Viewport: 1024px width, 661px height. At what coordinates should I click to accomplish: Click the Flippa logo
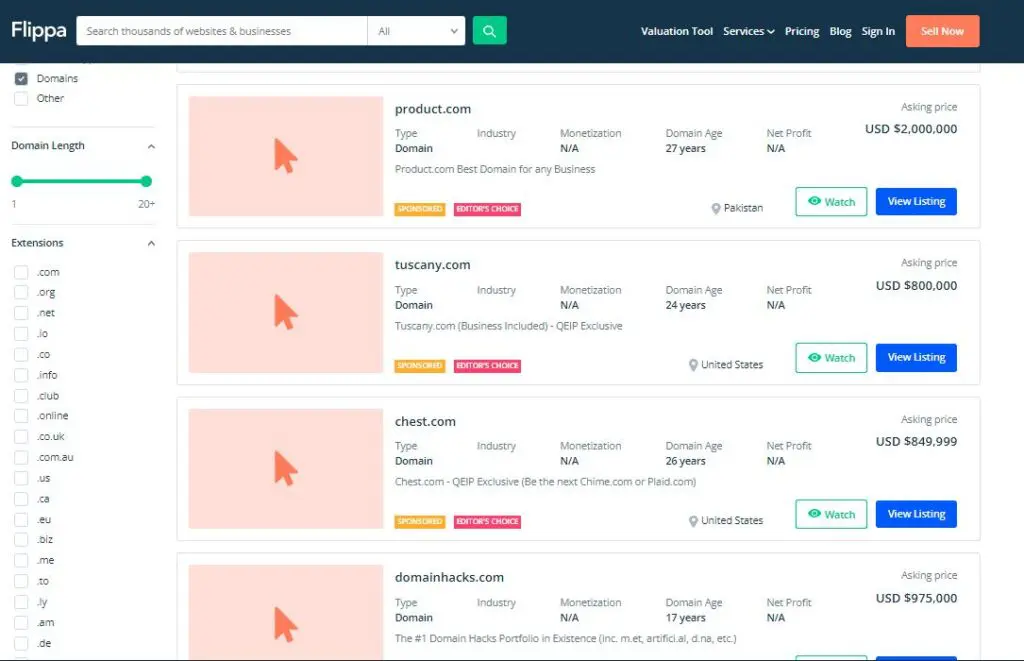tap(39, 31)
